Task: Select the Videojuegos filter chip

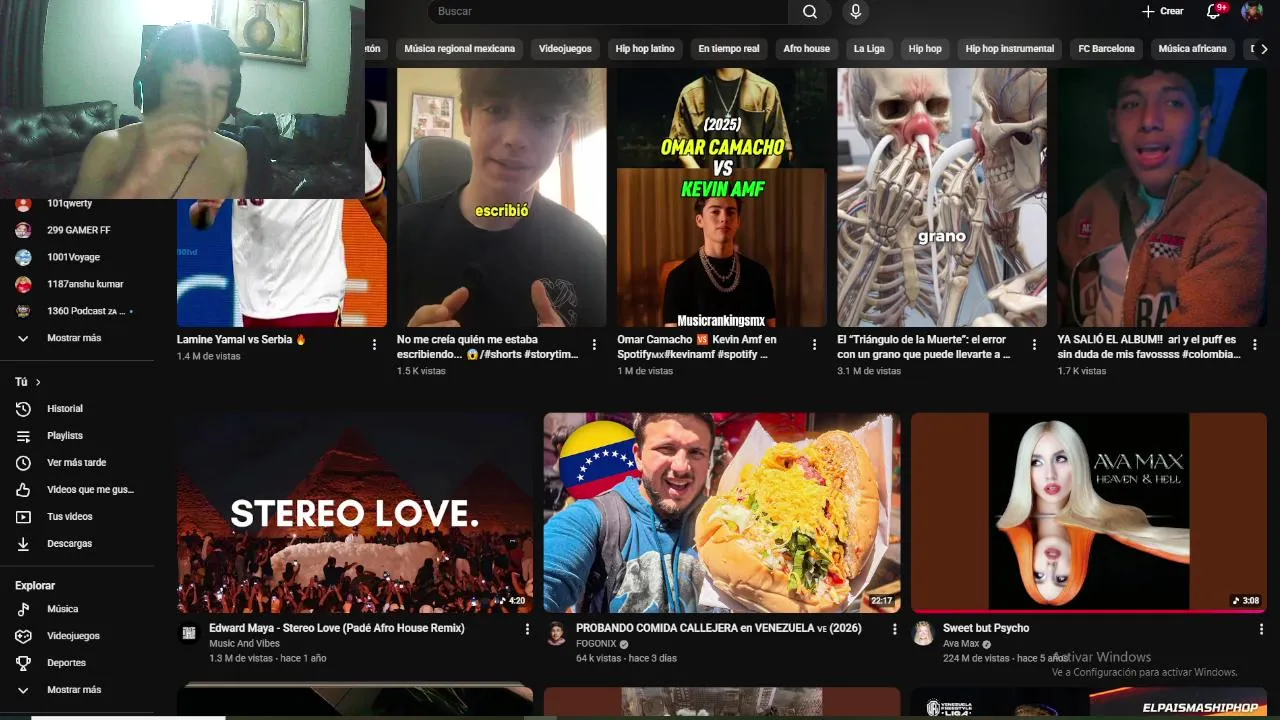Action: coord(565,48)
